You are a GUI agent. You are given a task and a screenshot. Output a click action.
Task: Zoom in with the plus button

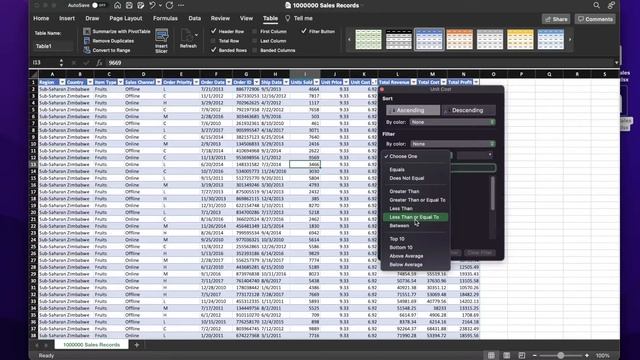[x=587, y=356]
